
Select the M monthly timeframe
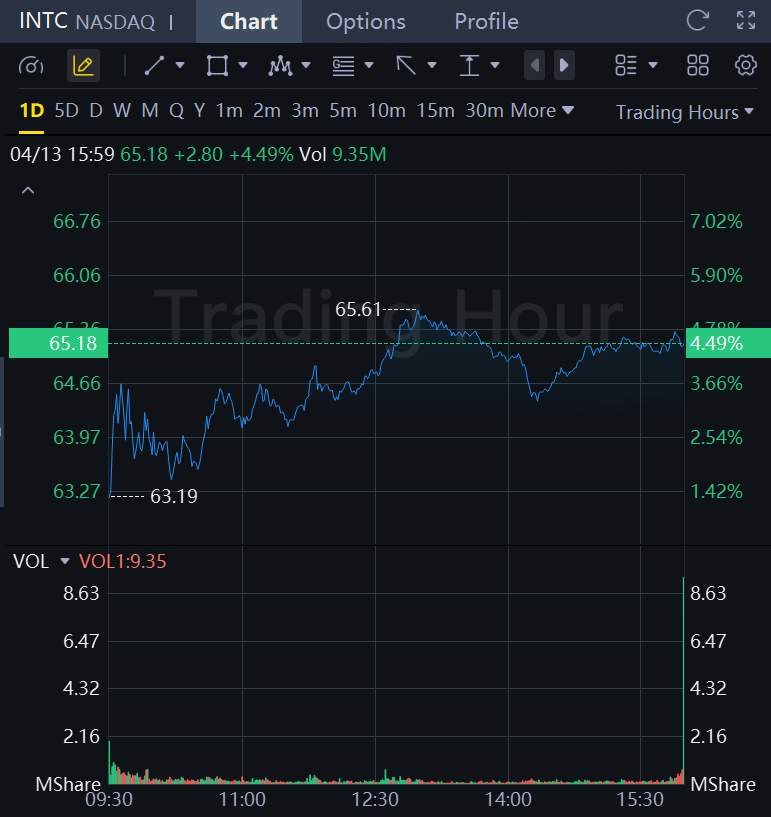click(150, 111)
